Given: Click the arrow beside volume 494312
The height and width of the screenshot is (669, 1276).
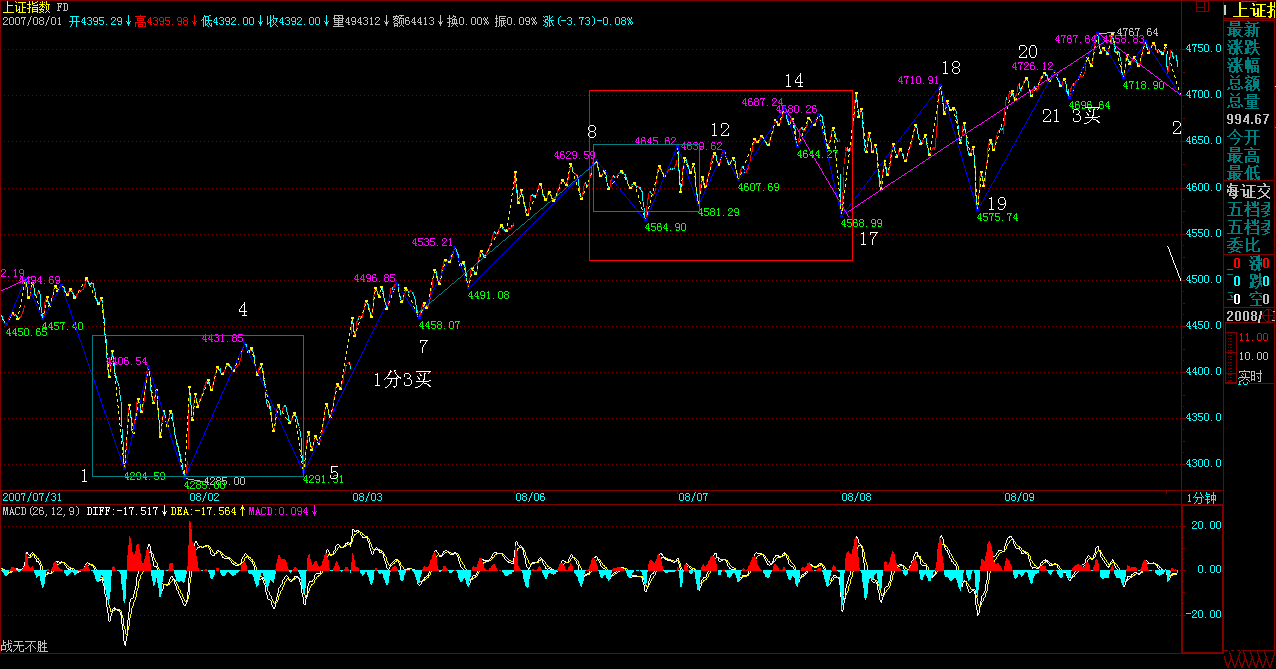Looking at the screenshot, I should click(387, 21).
